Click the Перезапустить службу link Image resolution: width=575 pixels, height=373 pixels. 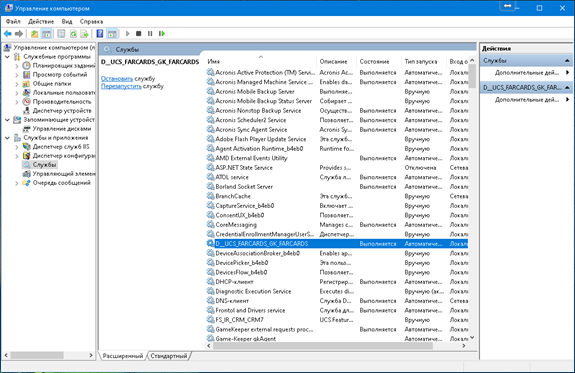pyautogui.click(x=121, y=87)
